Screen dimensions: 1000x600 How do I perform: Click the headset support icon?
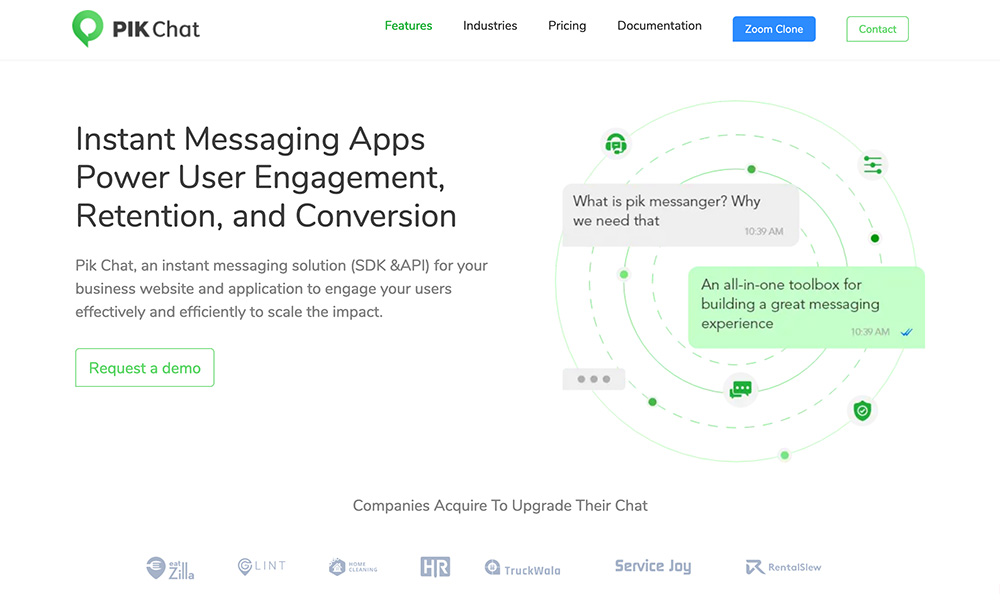point(616,144)
